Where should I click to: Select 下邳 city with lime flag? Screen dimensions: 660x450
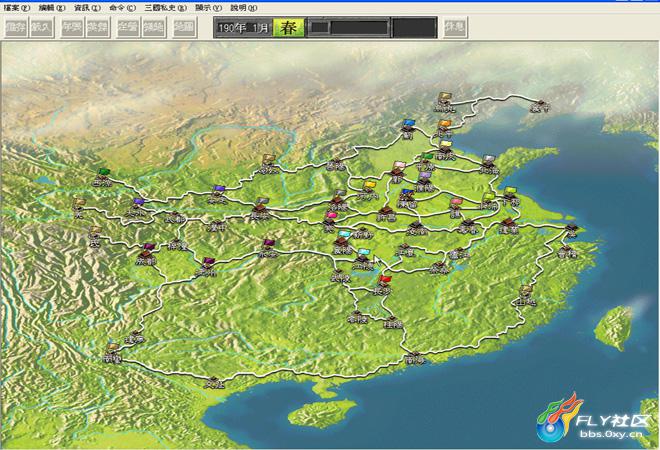pos(510,196)
